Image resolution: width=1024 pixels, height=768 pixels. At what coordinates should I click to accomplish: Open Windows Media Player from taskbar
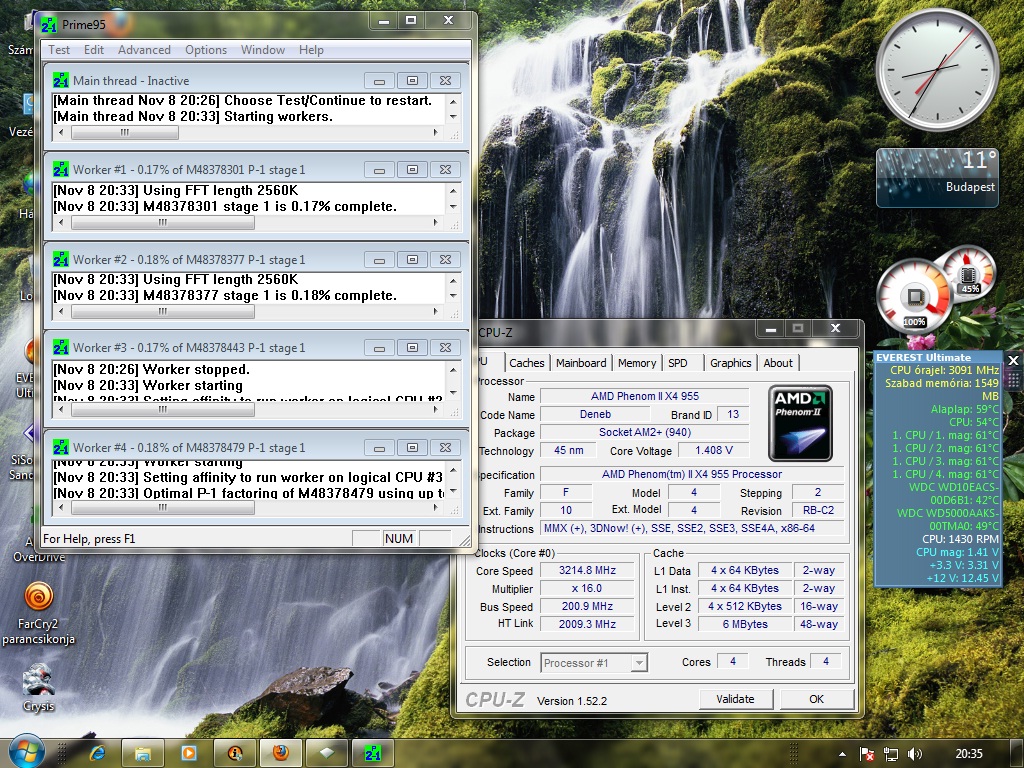189,754
